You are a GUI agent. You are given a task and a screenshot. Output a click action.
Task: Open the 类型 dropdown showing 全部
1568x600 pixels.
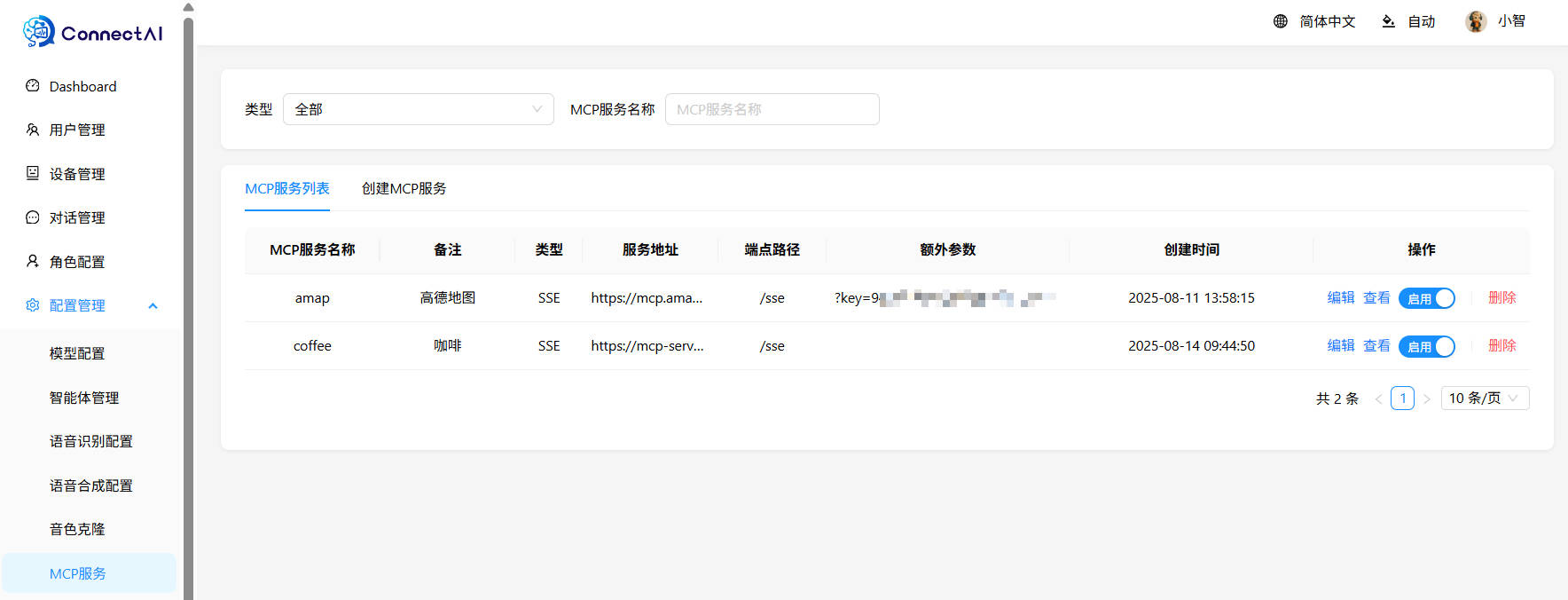tap(419, 109)
